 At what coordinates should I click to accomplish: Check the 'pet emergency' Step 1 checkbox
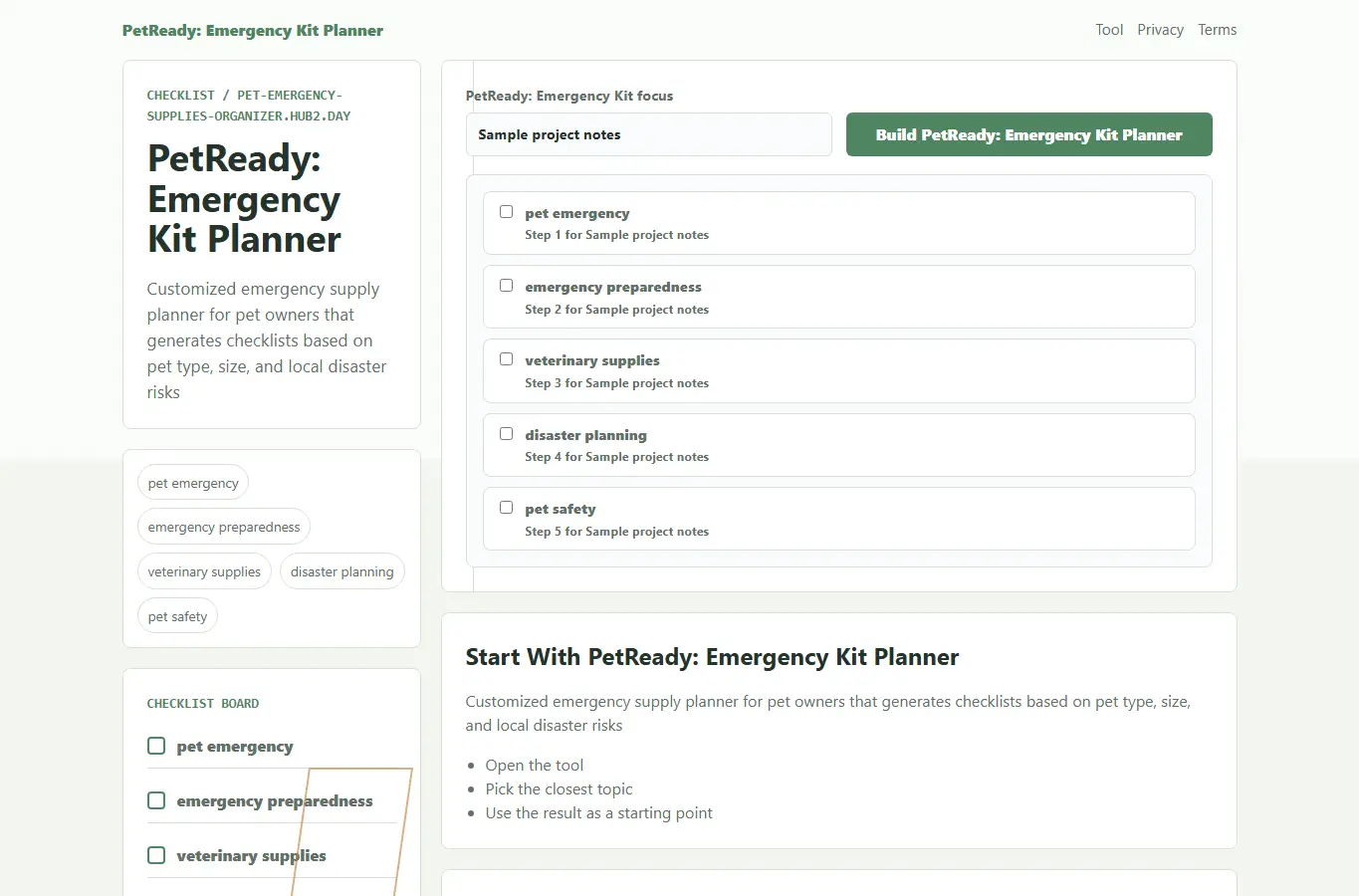506,212
